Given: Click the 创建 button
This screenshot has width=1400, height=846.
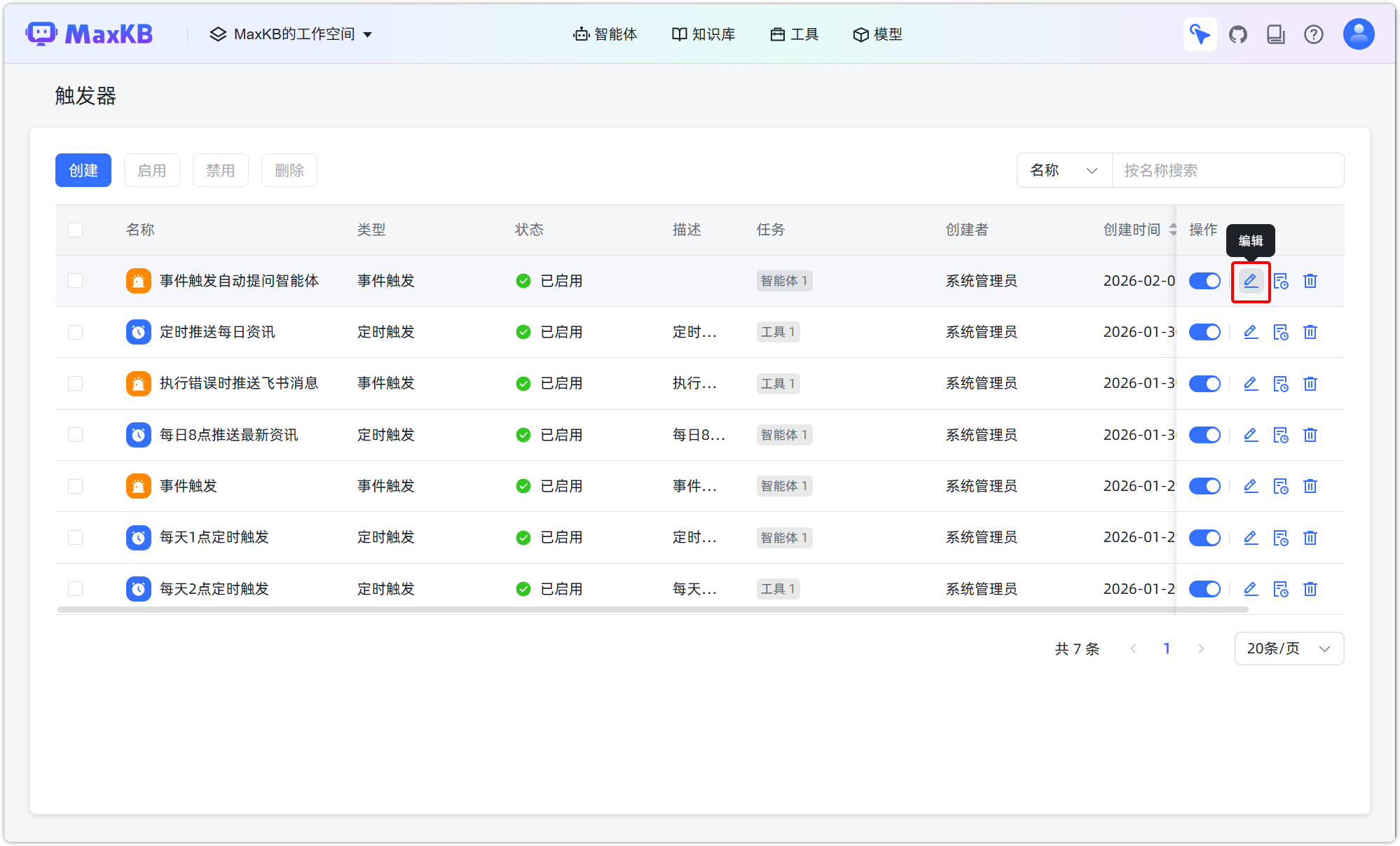Looking at the screenshot, I should (83, 169).
